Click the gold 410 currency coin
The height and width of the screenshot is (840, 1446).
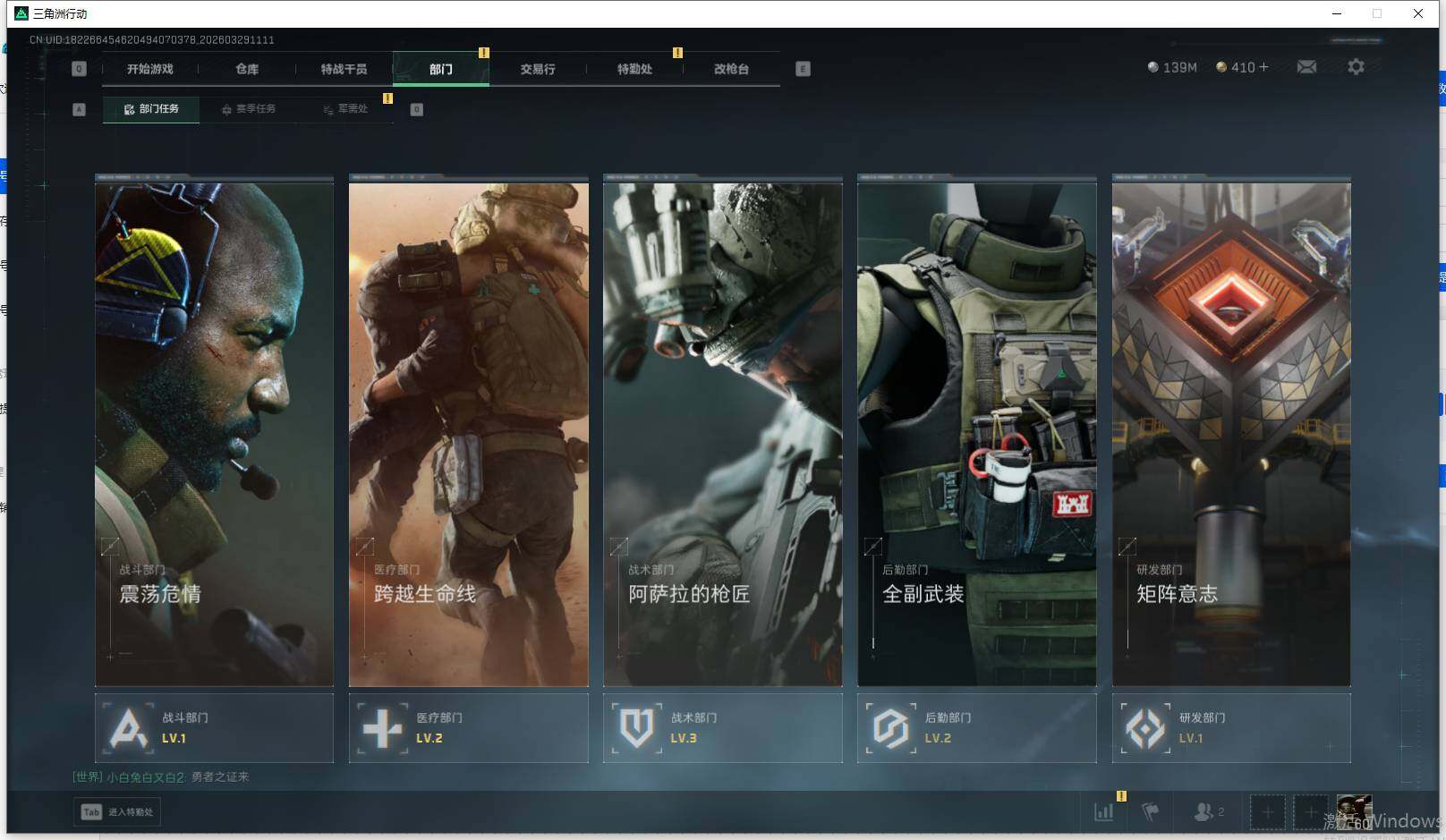coord(1221,67)
